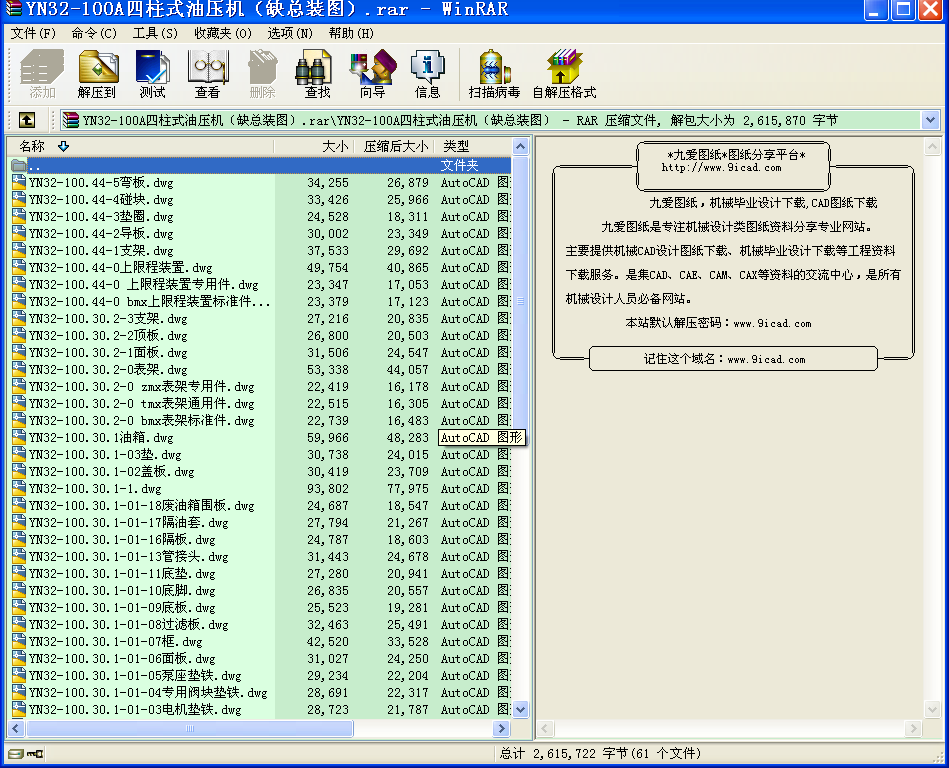949x768 pixels.
Task: Click the Extract To (解压到) toolbar icon
Action: [x=97, y=74]
